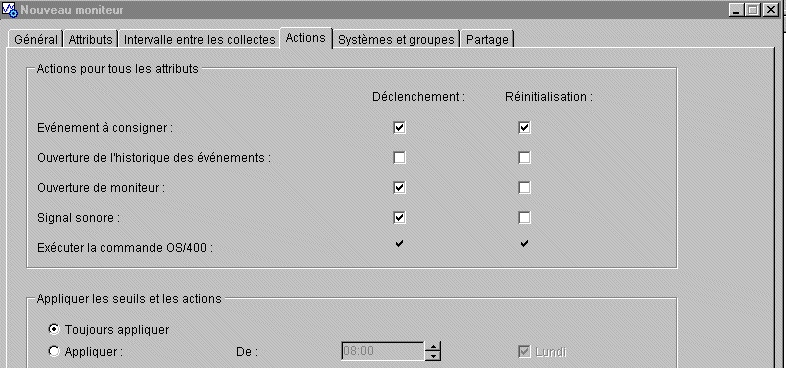Select the Toujours appliquer radio button
Screen dimensions: 786x368
pyautogui.click(x=54, y=329)
